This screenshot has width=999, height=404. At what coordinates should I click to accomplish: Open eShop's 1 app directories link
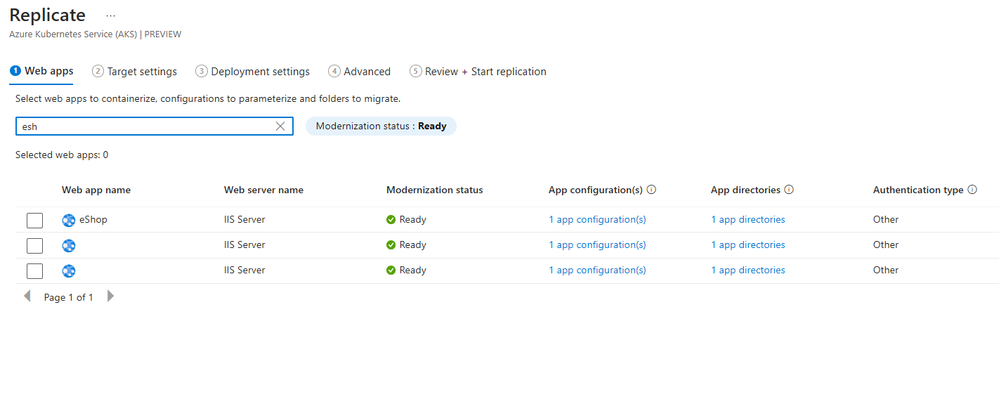(748, 220)
